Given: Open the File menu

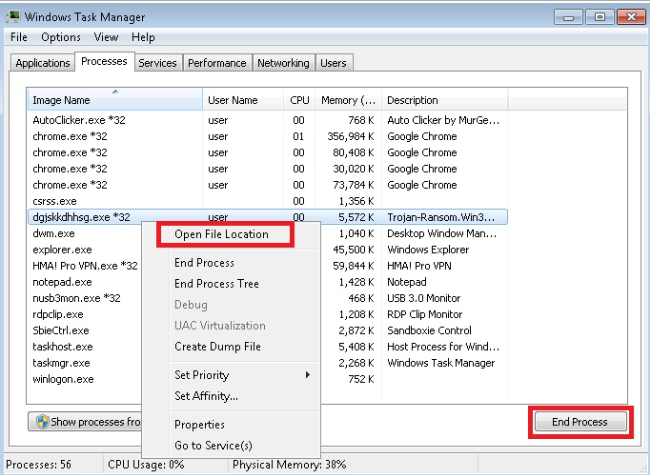Looking at the screenshot, I should click(x=19, y=38).
